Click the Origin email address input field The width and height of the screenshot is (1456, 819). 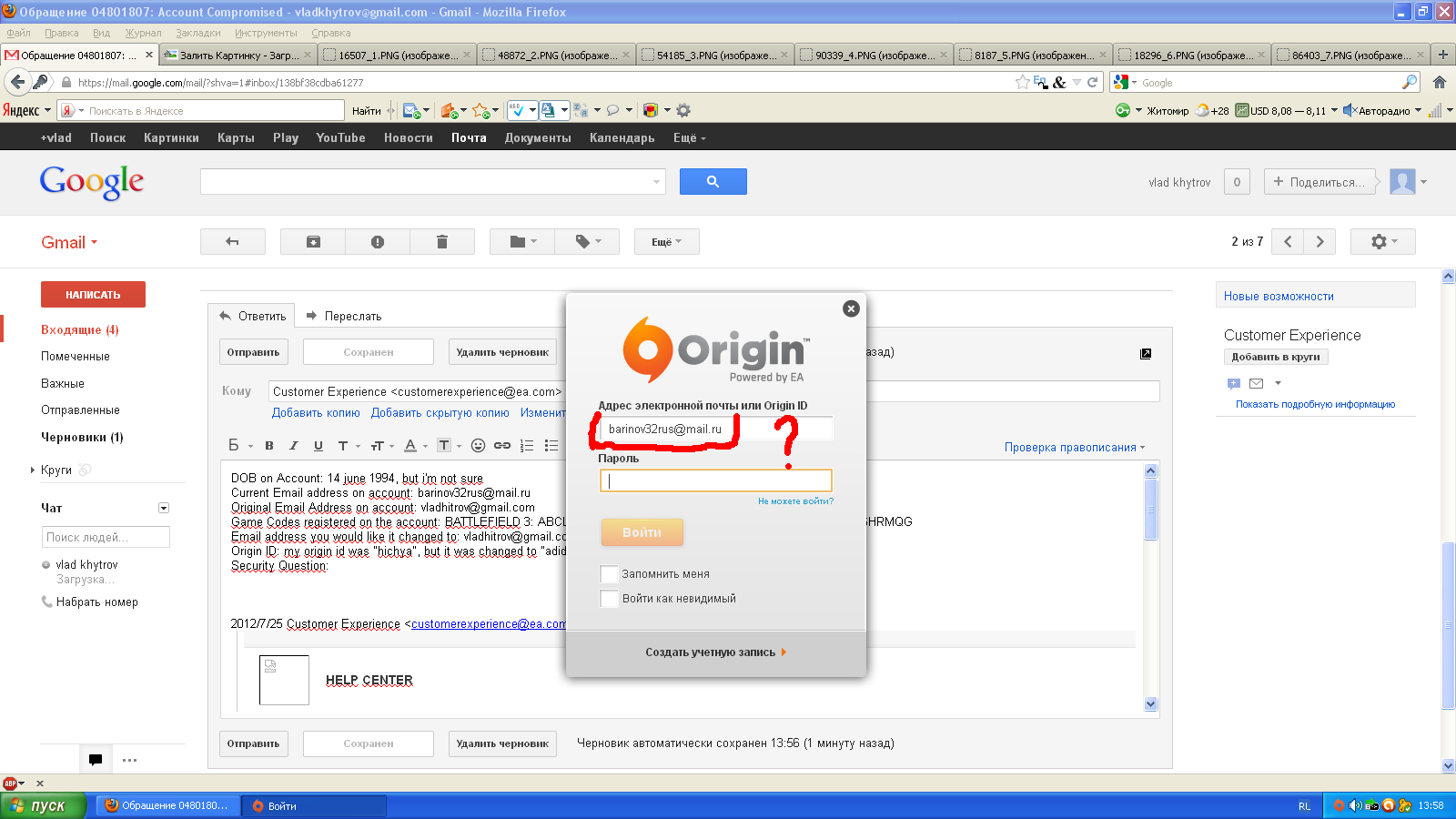click(x=716, y=429)
